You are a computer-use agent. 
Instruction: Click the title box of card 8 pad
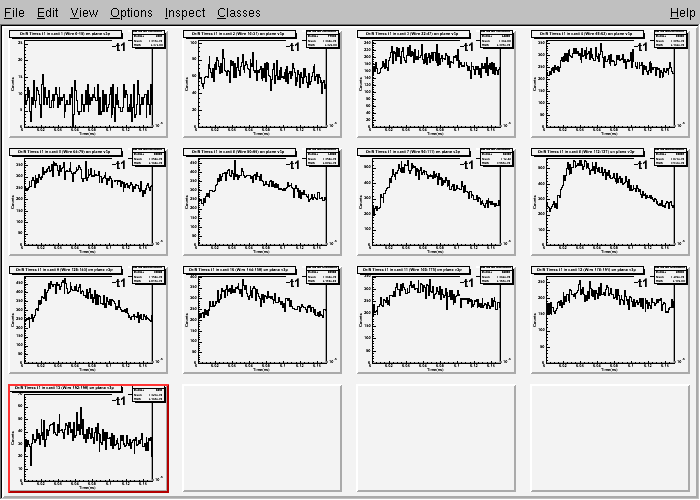pyautogui.click(x=588, y=152)
